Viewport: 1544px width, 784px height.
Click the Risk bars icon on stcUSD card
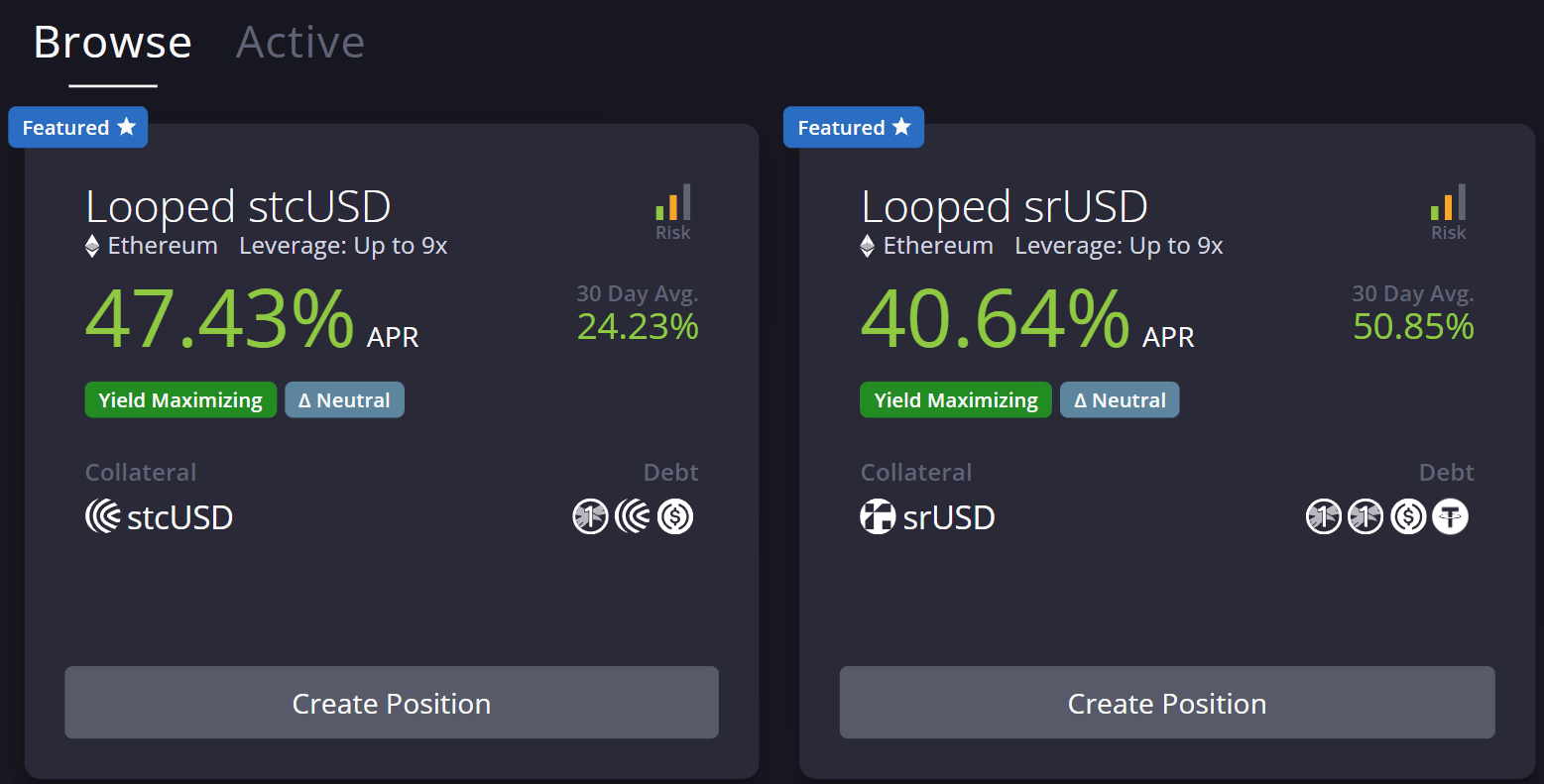point(672,203)
